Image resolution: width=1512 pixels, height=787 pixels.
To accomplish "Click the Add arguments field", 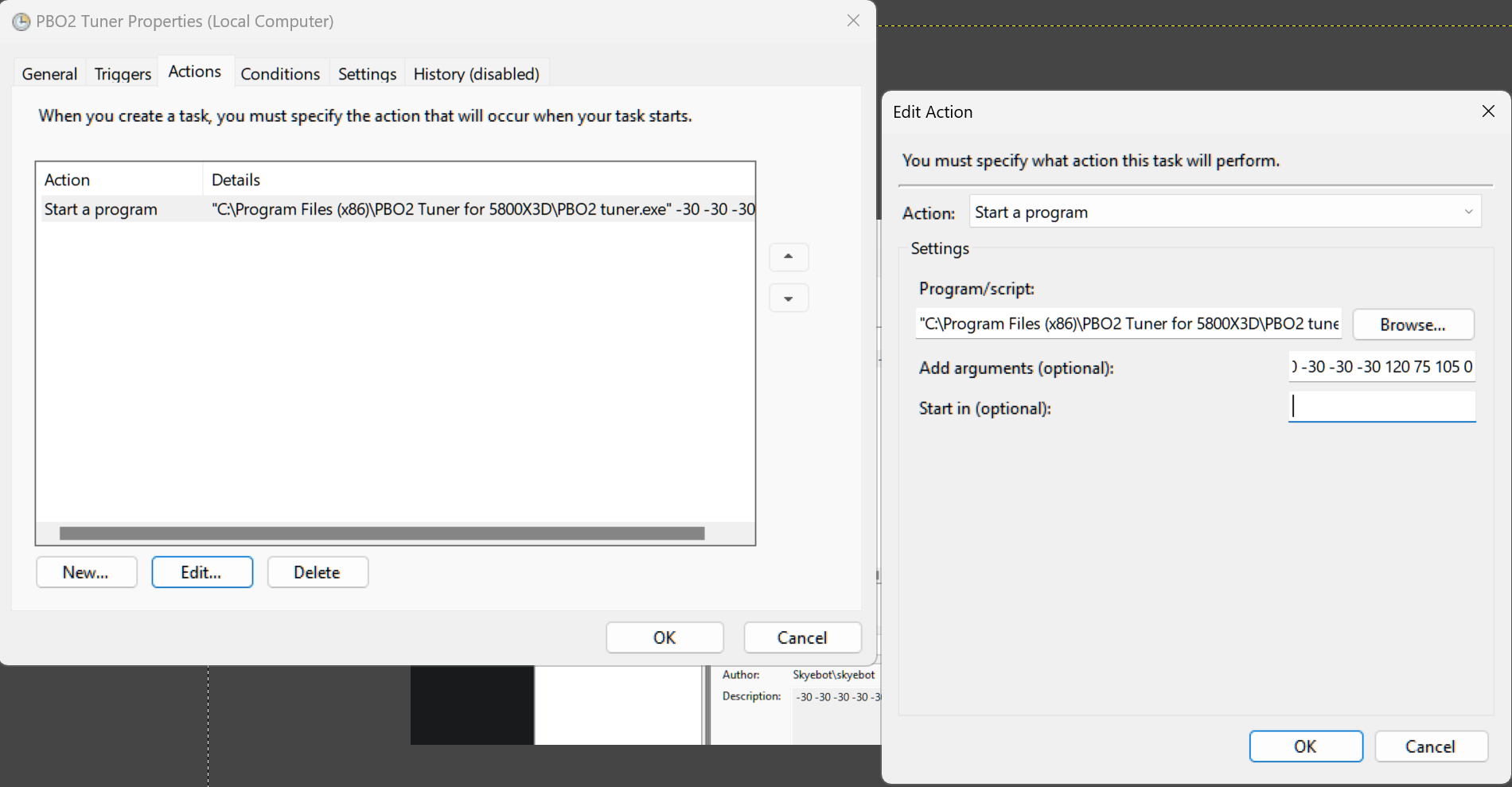I will point(1381,367).
